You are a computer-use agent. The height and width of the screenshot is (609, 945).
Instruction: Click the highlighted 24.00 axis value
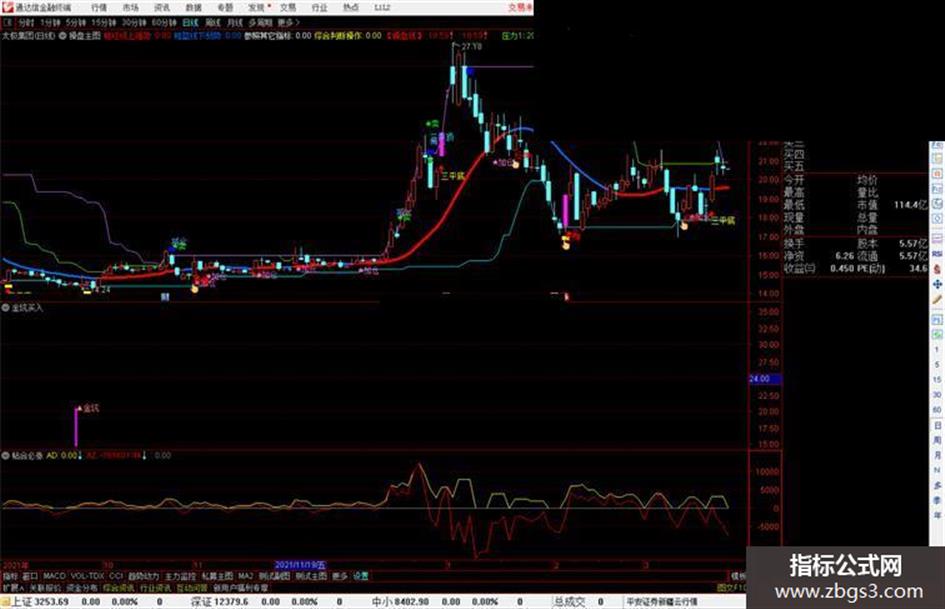point(764,379)
